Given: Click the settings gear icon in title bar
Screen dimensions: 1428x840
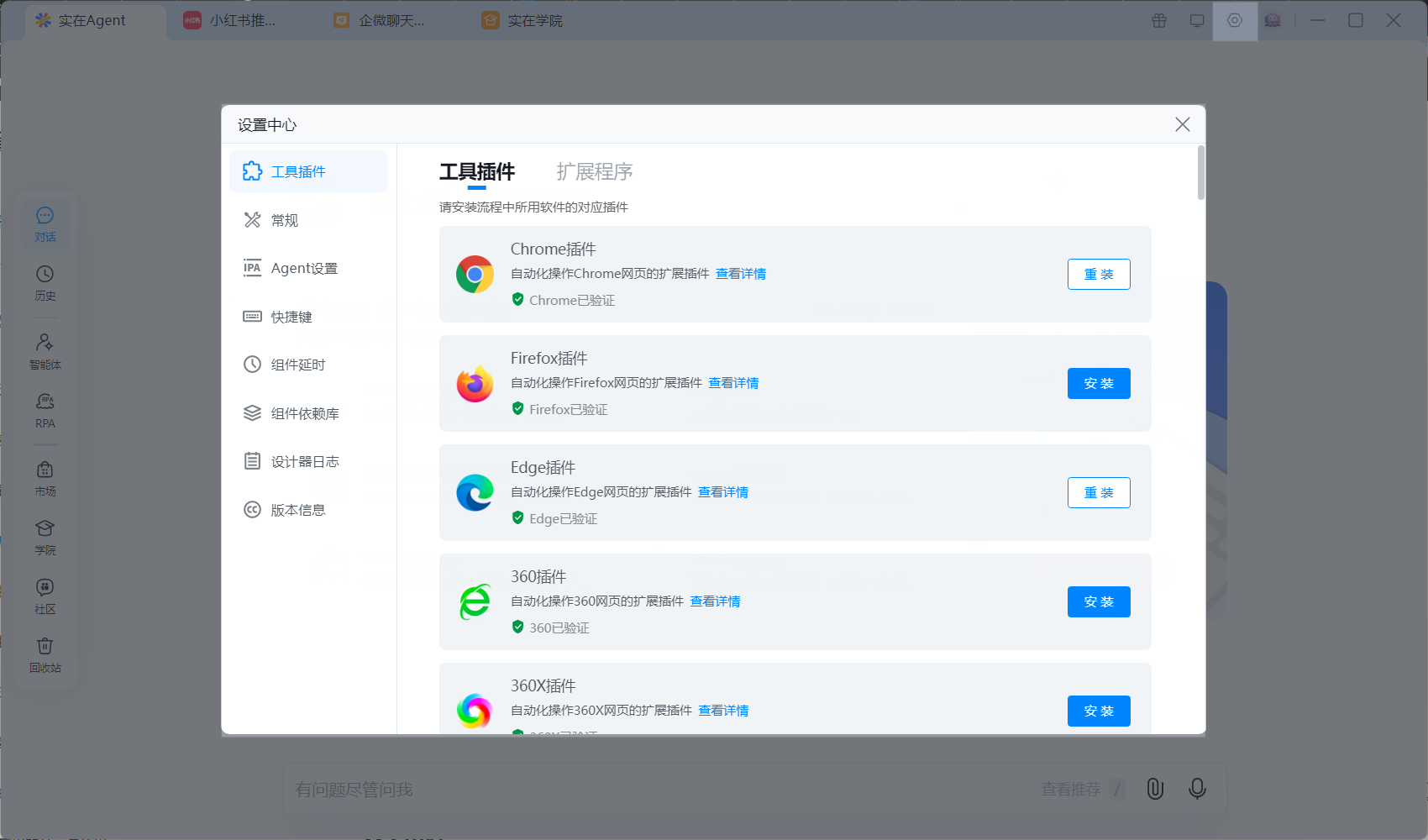Looking at the screenshot, I should coord(1235,20).
